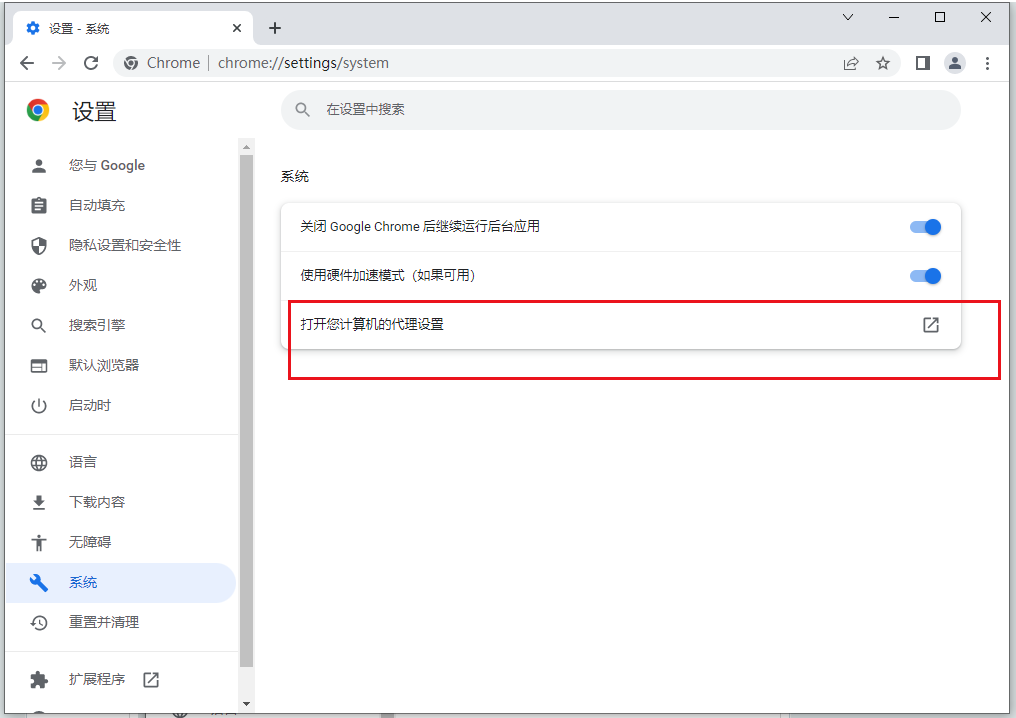Open 语言 settings
Screen dimensions: 1016x718
tap(121, 462)
